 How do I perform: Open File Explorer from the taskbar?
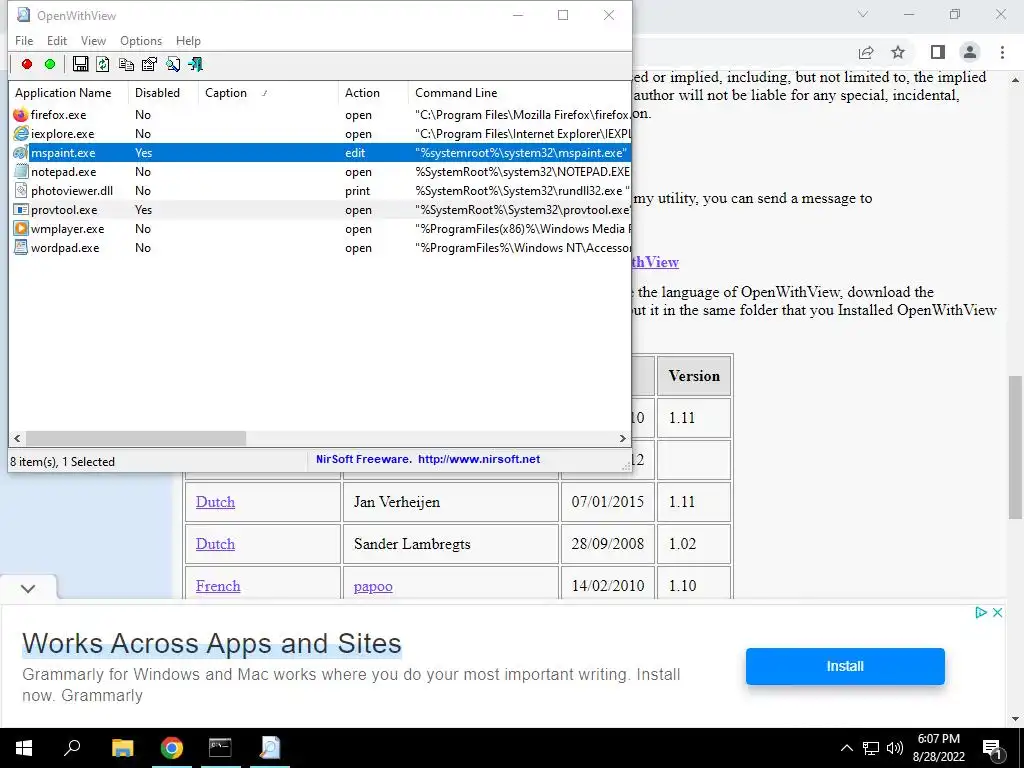tap(123, 748)
